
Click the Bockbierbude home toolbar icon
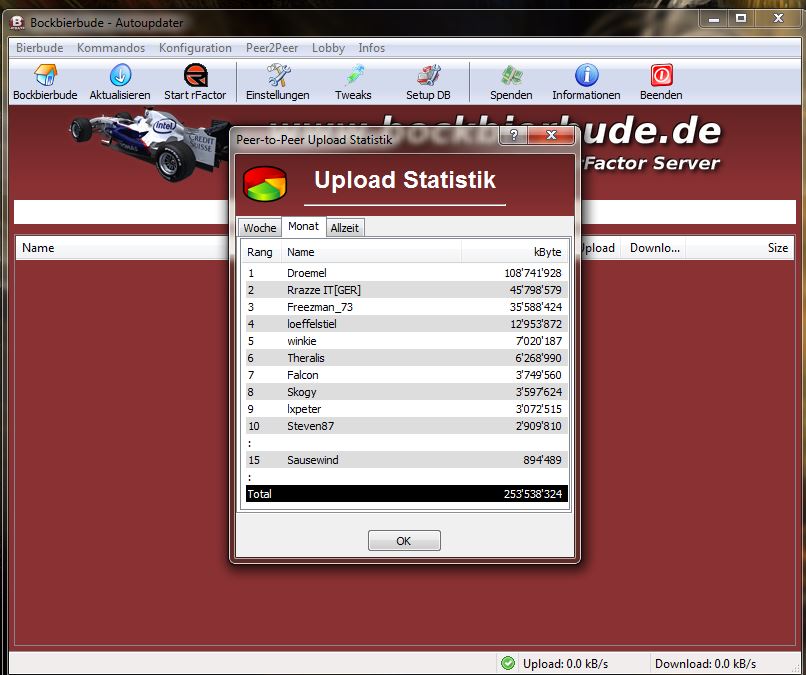click(46, 76)
